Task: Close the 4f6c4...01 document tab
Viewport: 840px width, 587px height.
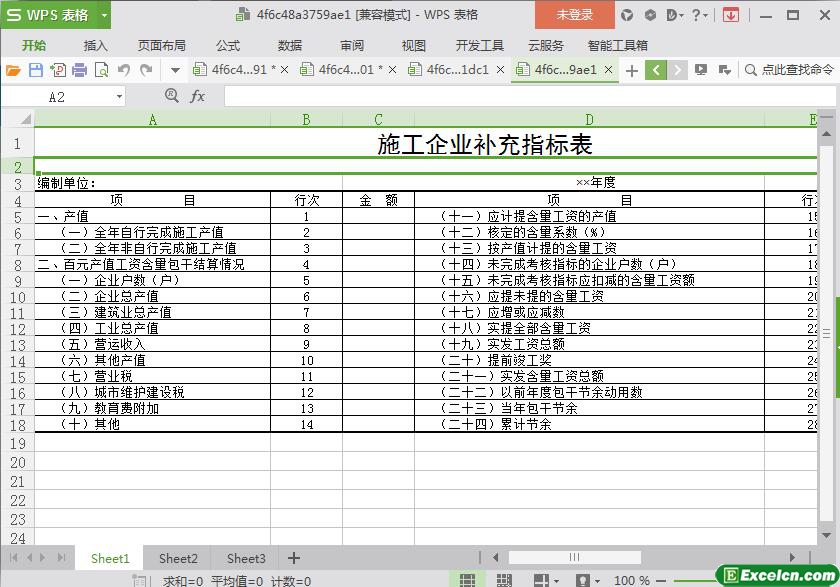Action: tap(392, 70)
